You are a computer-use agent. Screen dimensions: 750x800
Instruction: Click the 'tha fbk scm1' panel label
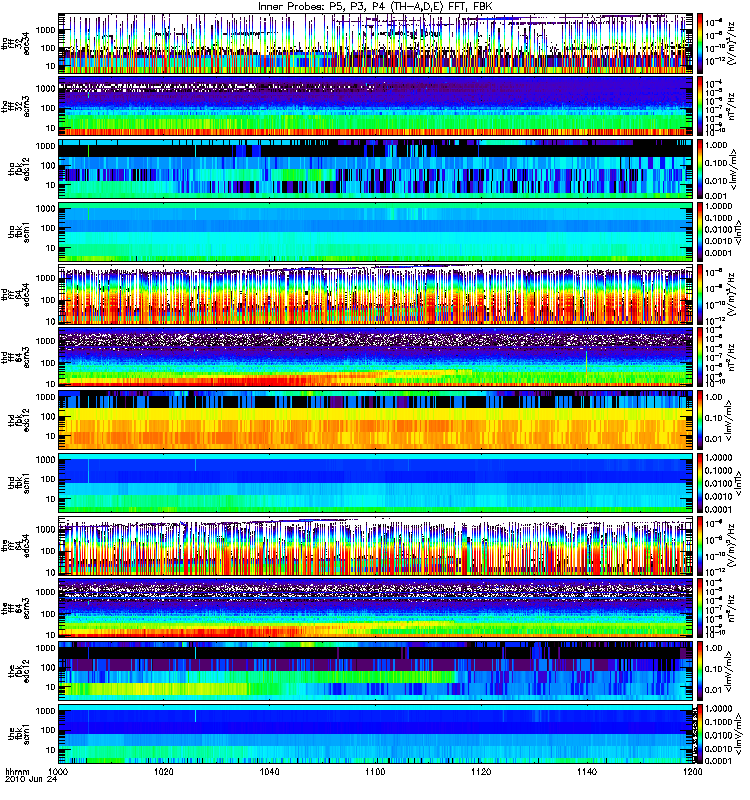click(19, 232)
